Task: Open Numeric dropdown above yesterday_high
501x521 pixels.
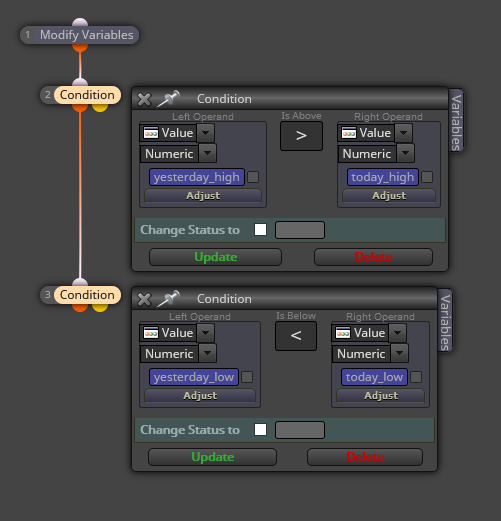Action: 207,153
